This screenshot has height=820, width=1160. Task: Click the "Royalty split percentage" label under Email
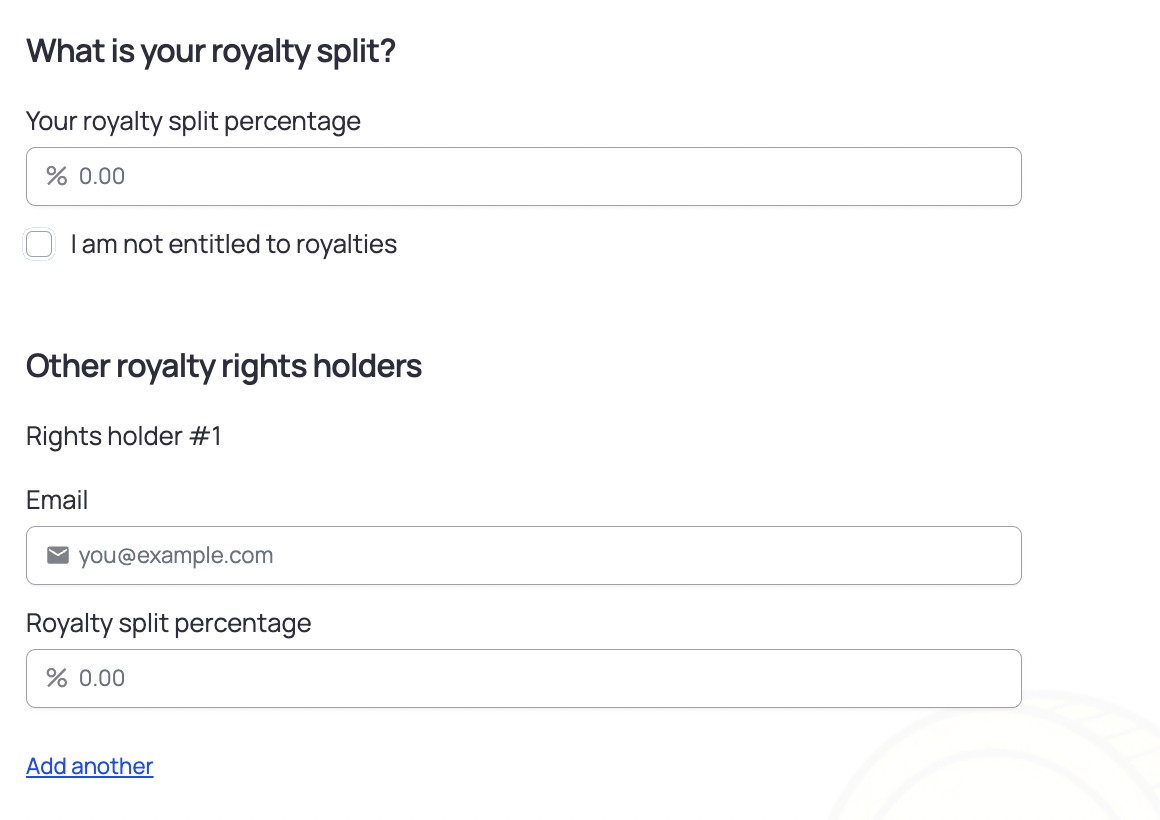[x=168, y=623]
